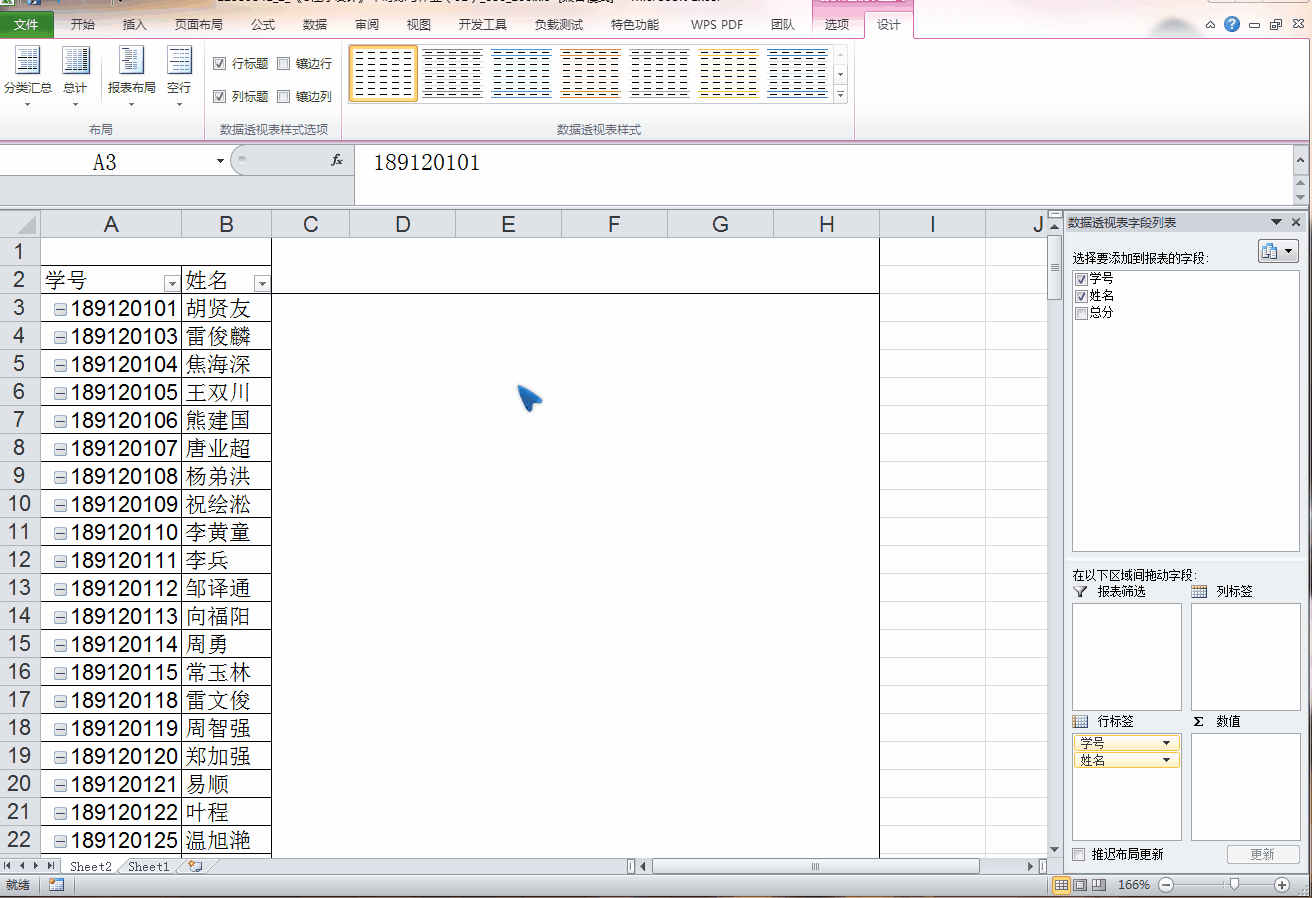Open the 学号 column filter dropdown
The height and width of the screenshot is (898, 1312).
[x=171, y=284]
